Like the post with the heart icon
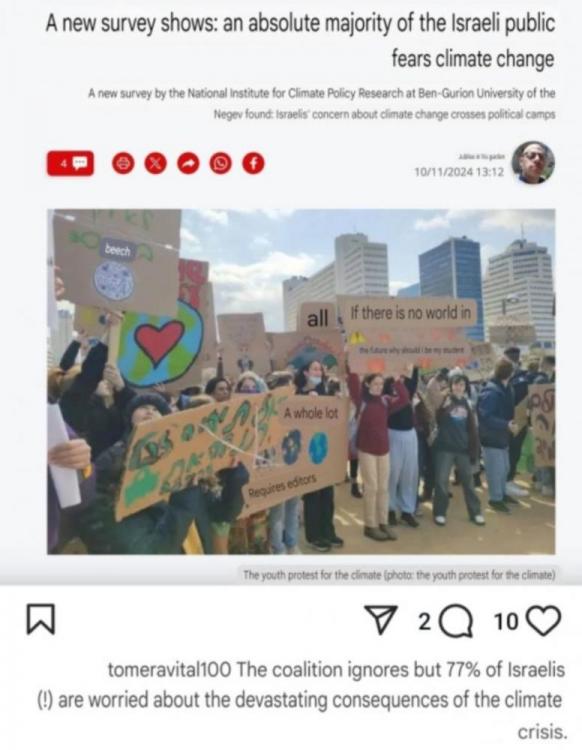 pyautogui.click(x=543, y=621)
